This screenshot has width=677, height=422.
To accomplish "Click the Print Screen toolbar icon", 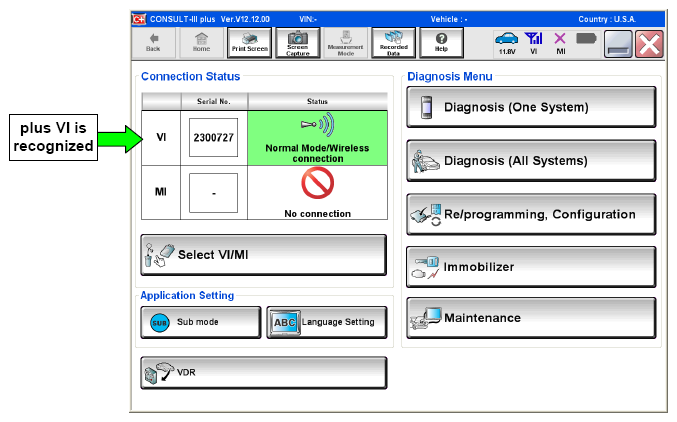I will pos(249,43).
